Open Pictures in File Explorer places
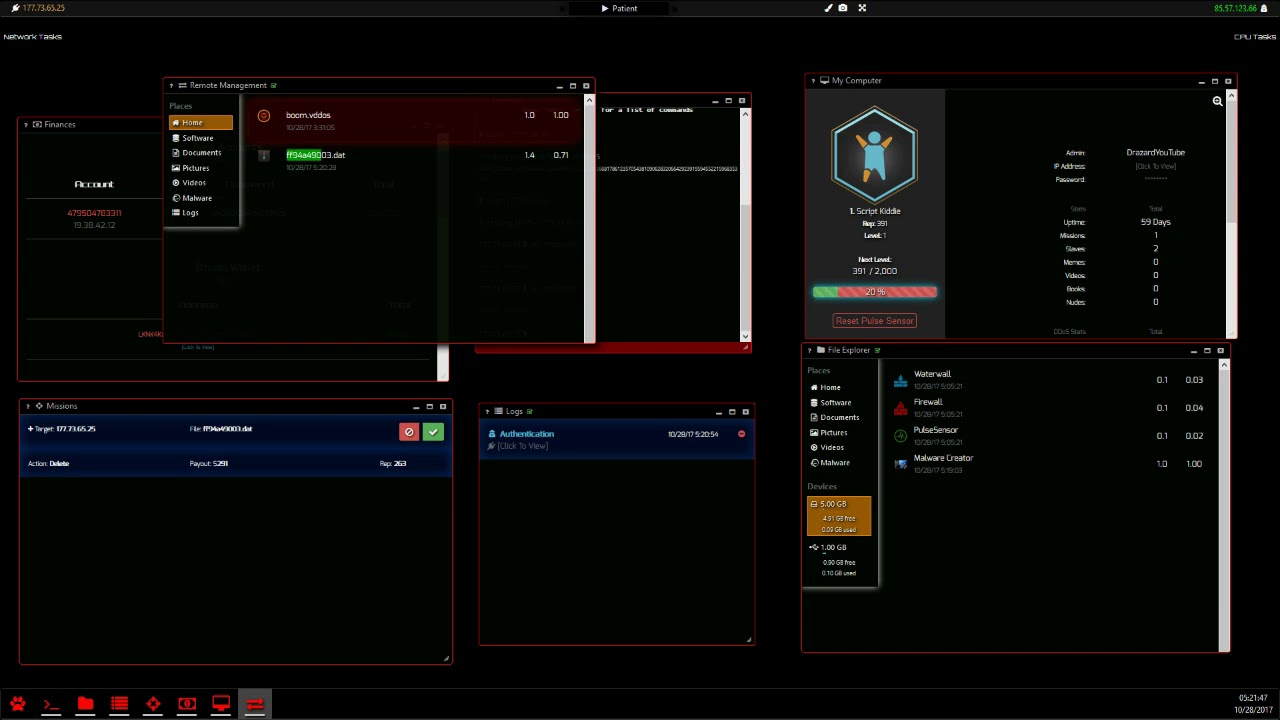The width and height of the screenshot is (1280, 720). [829, 432]
